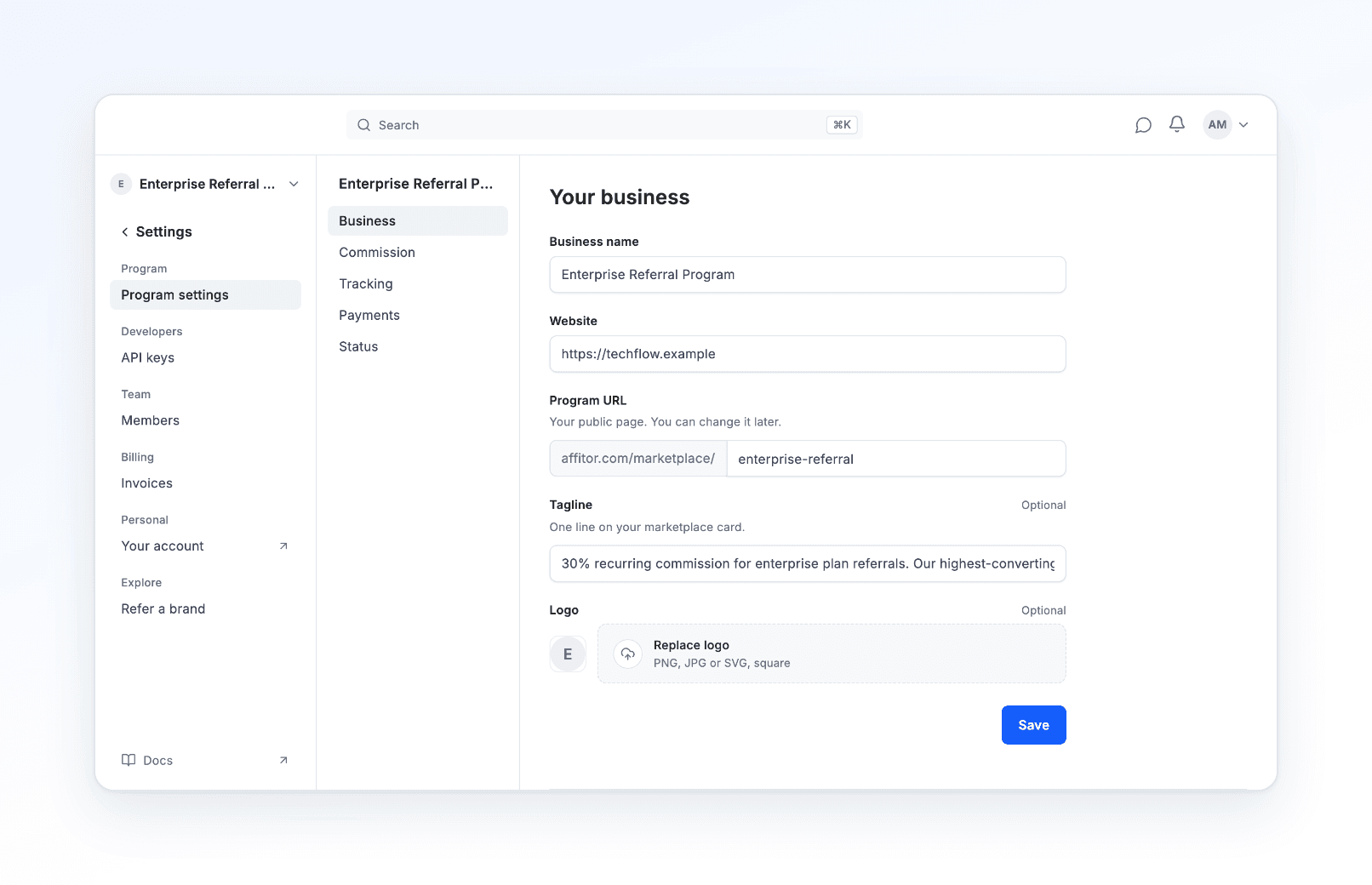
Task: Click external arrow beside Docs
Action: [x=283, y=760]
